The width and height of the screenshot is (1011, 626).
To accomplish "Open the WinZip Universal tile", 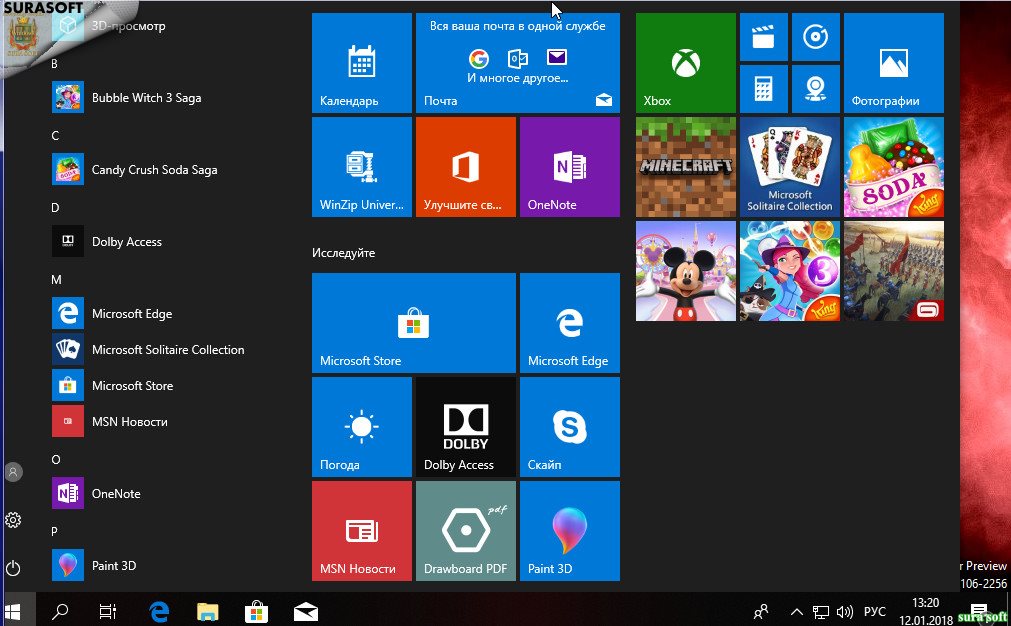I will (x=361, y=167).
